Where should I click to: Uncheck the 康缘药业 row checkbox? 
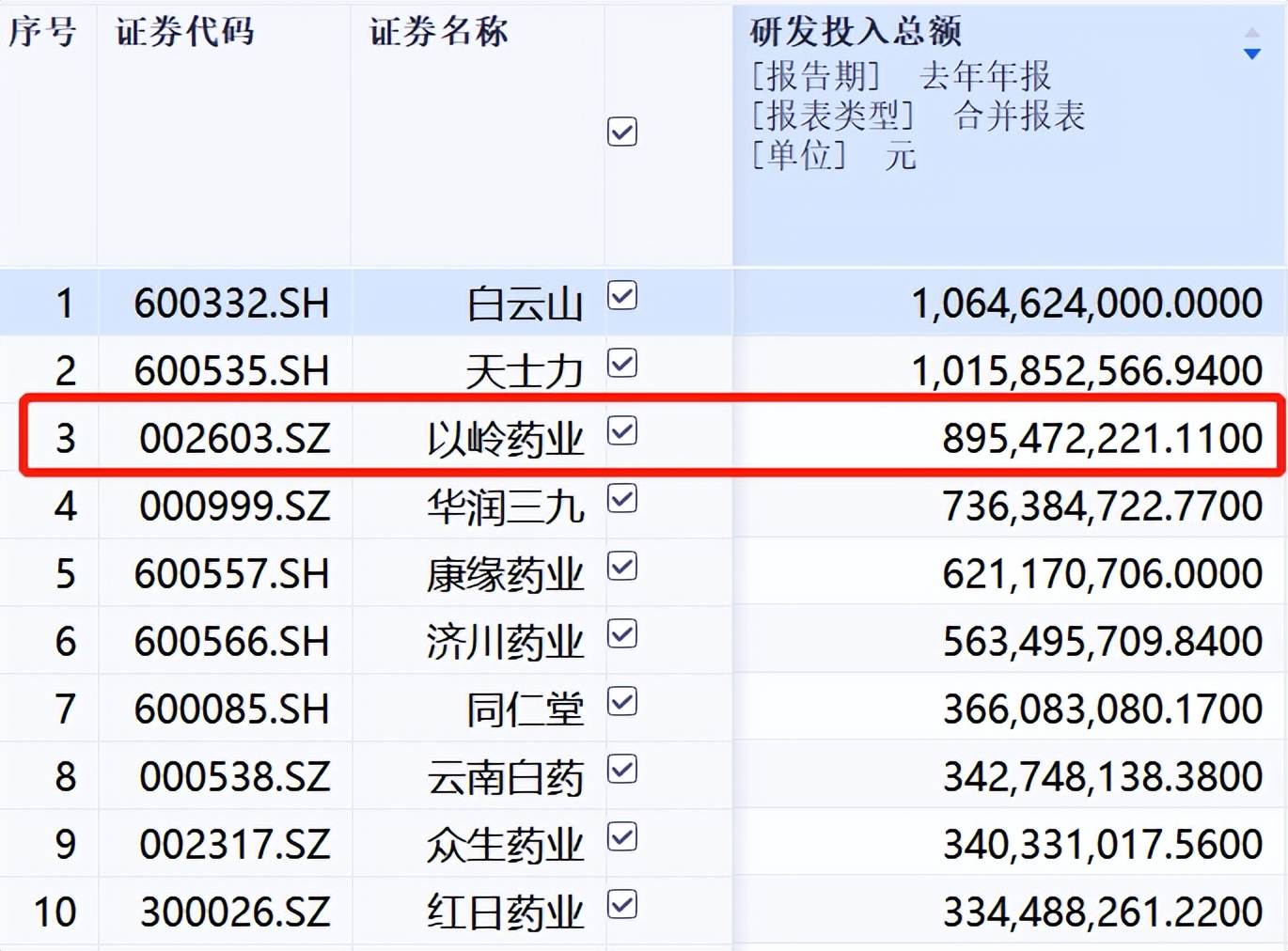[623, 567]
